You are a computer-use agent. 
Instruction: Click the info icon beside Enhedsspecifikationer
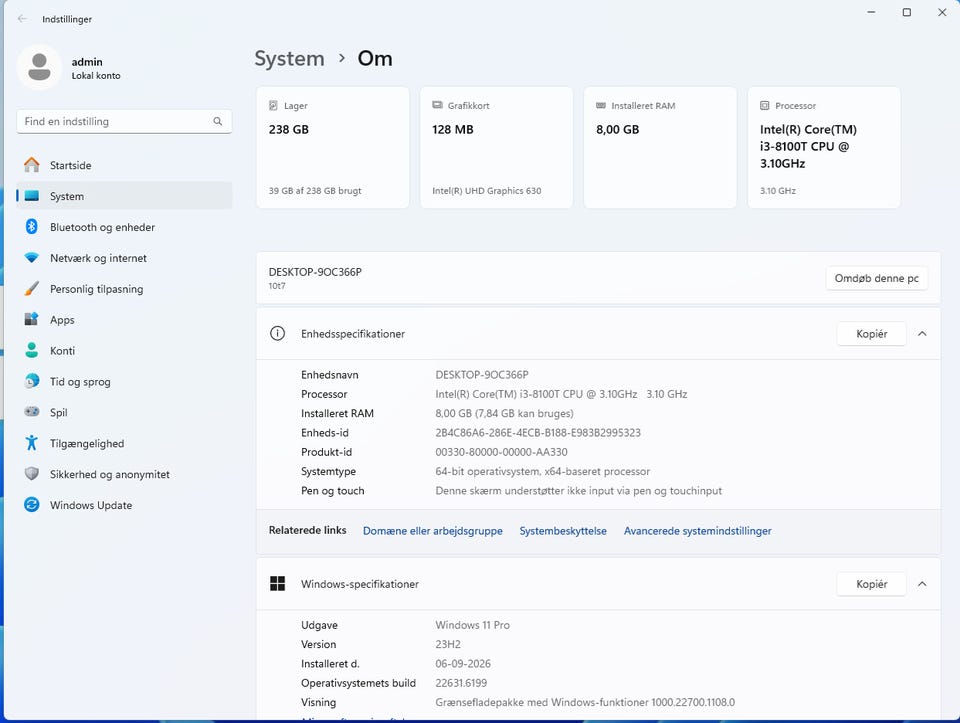click(277, 334)
